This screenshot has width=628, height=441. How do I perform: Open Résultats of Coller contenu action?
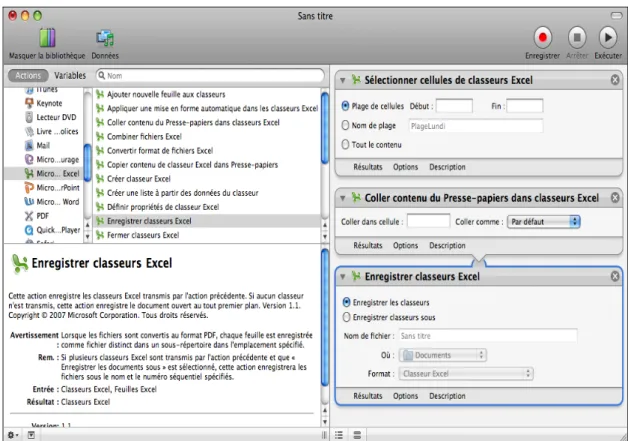tap(368, 245)
